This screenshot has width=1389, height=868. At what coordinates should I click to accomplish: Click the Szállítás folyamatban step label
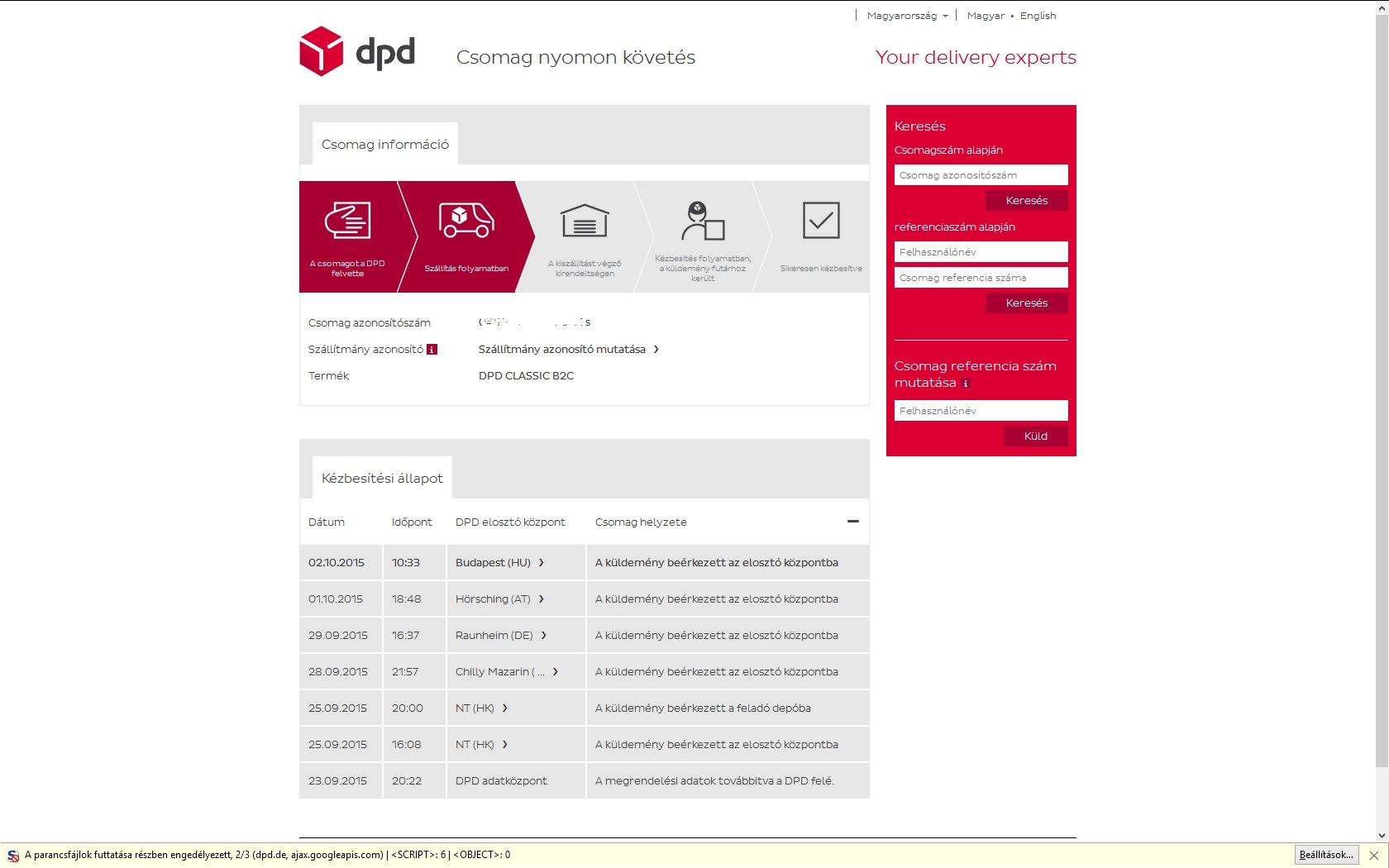point(466,269)
